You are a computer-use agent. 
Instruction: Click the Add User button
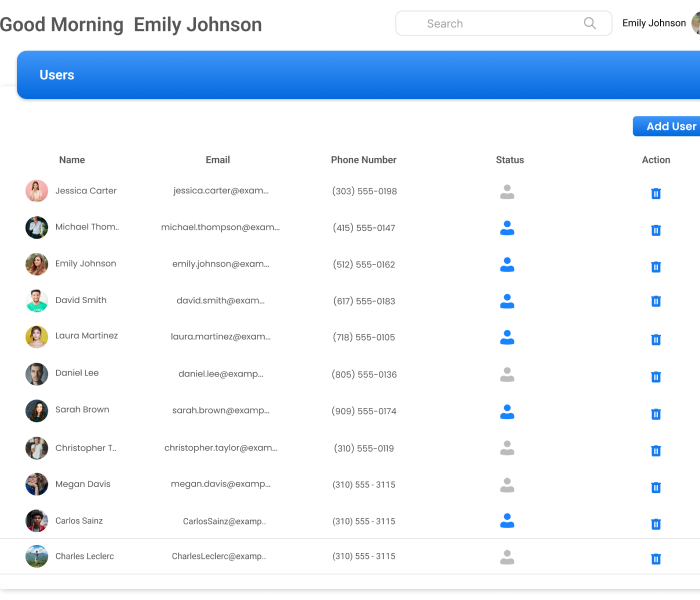tap(668, 126)
